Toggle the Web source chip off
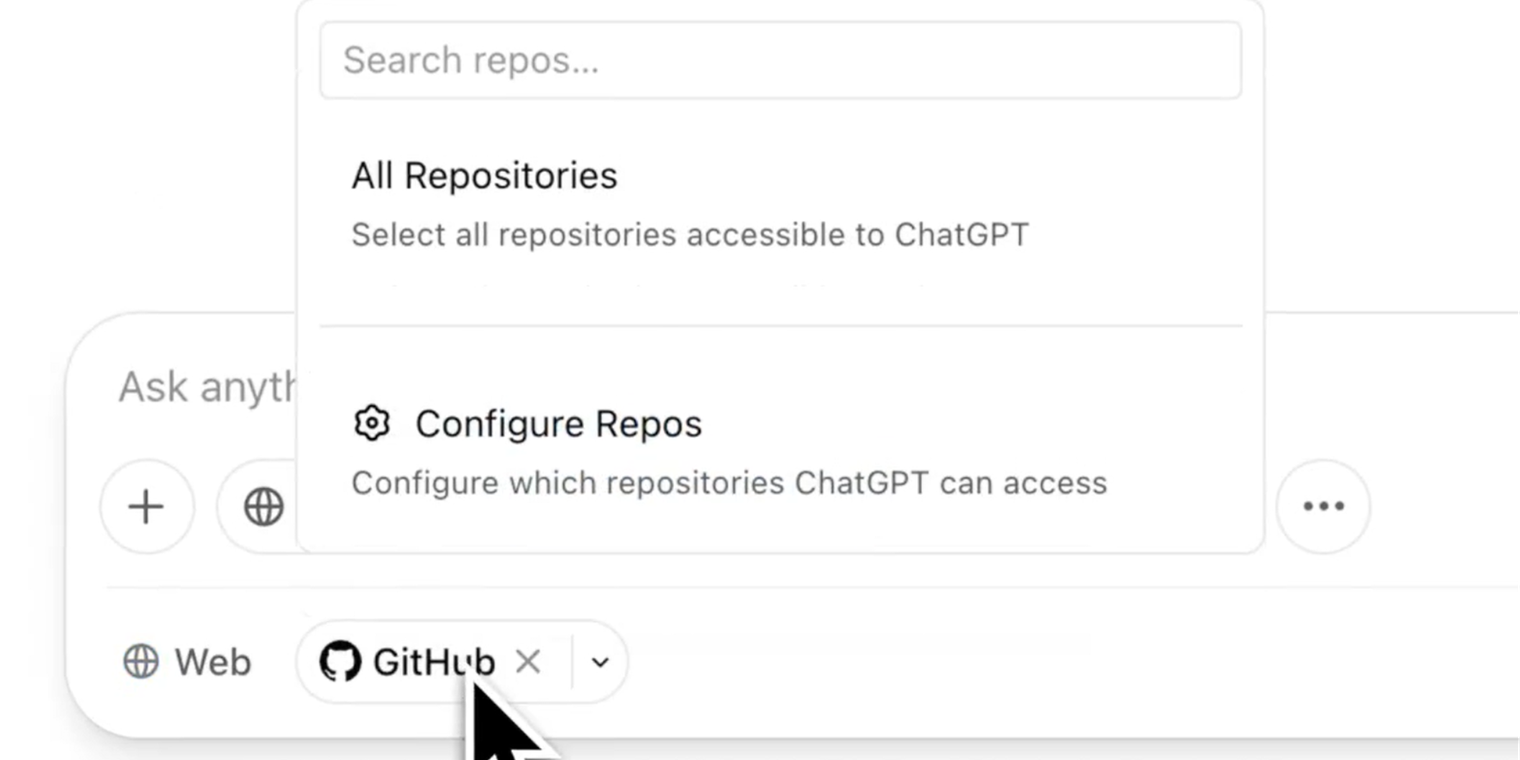The height and width of the screenshot is (760, 1520). click(x=186, y=661)
